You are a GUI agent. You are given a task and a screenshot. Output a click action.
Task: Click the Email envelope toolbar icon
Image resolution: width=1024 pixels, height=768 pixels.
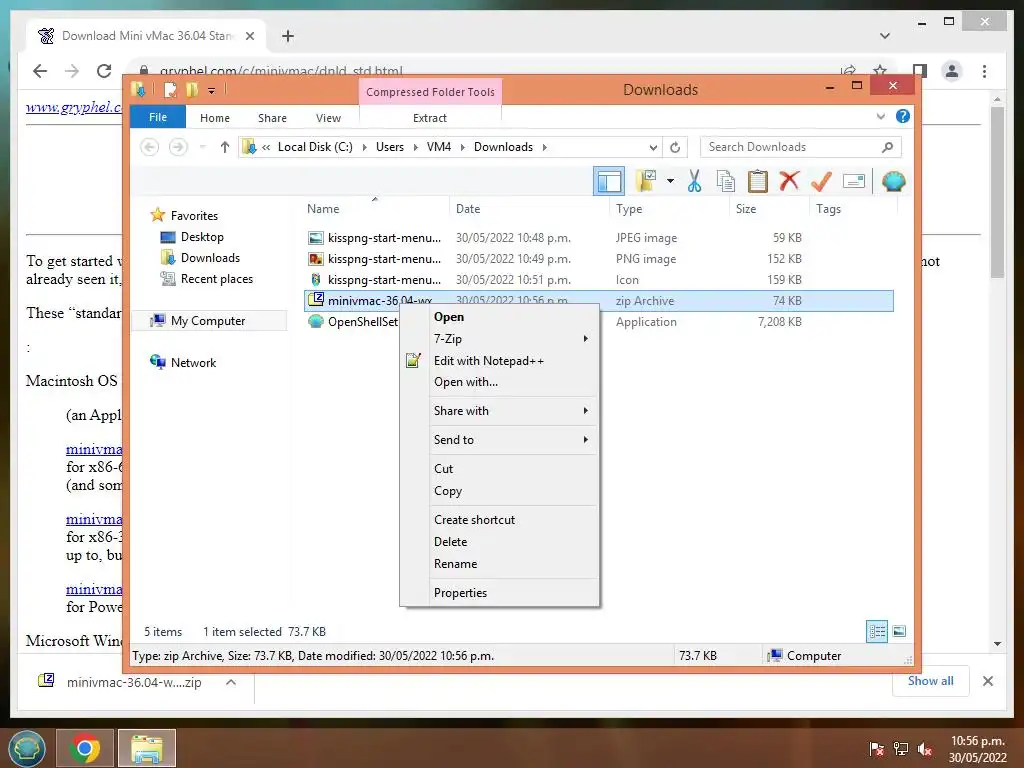[854, 181]
